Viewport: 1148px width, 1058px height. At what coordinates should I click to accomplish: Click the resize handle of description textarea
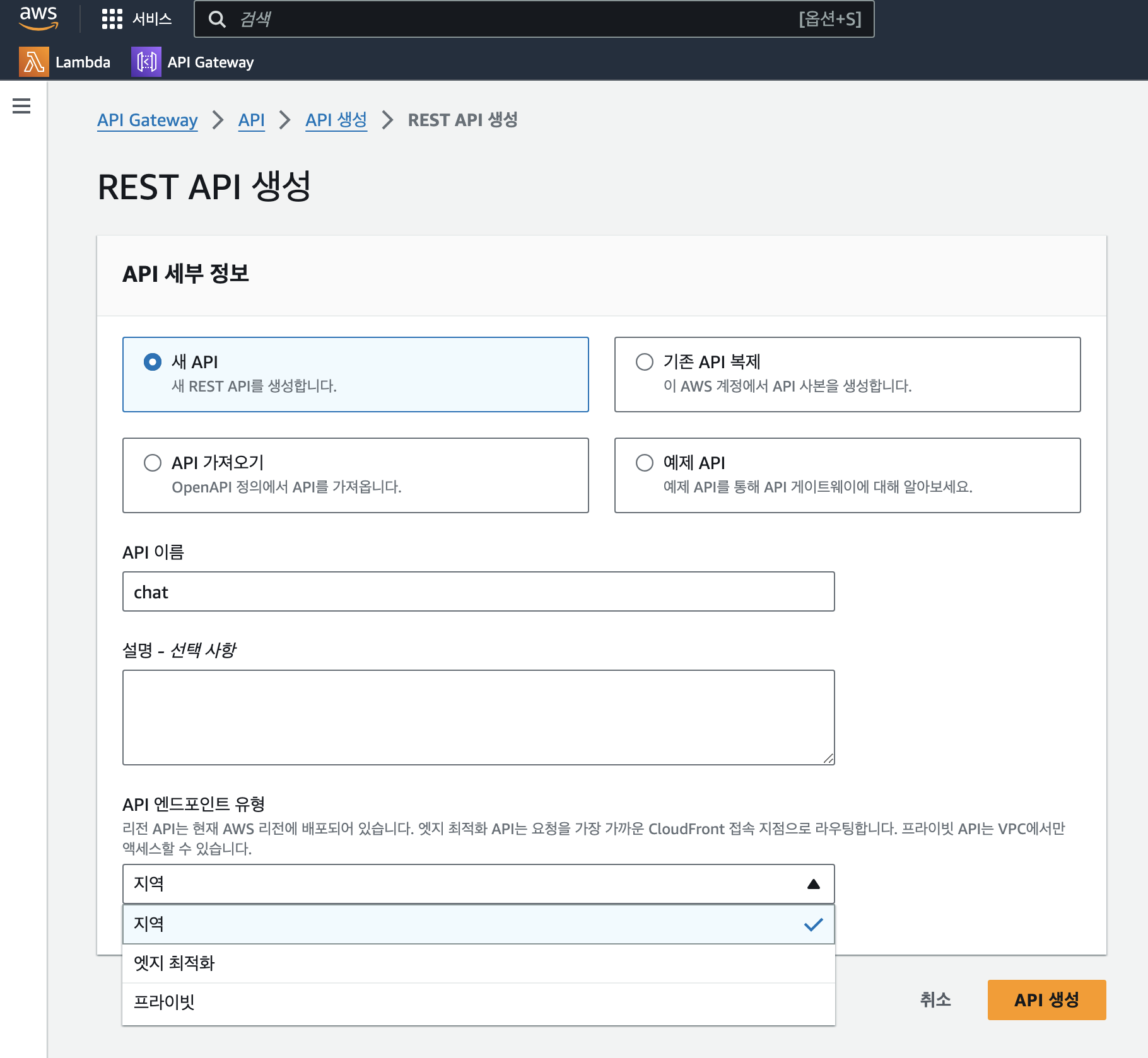point(828,759)
